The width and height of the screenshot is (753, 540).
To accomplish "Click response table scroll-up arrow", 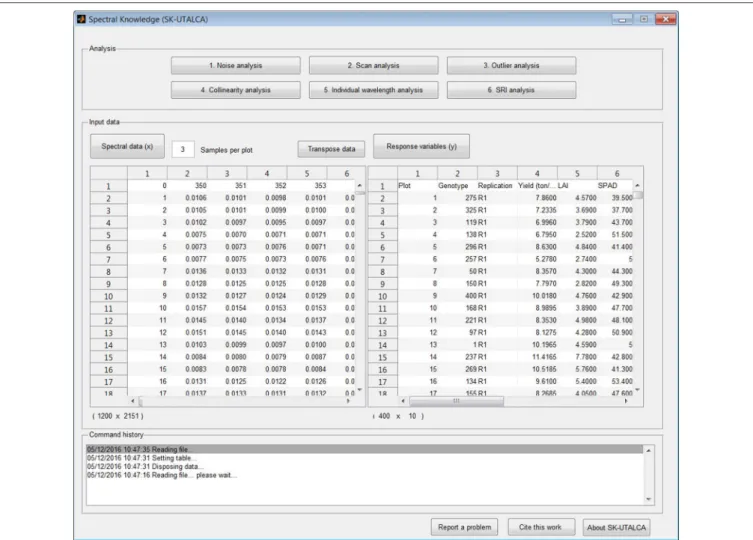I will [x=637, y=185].
